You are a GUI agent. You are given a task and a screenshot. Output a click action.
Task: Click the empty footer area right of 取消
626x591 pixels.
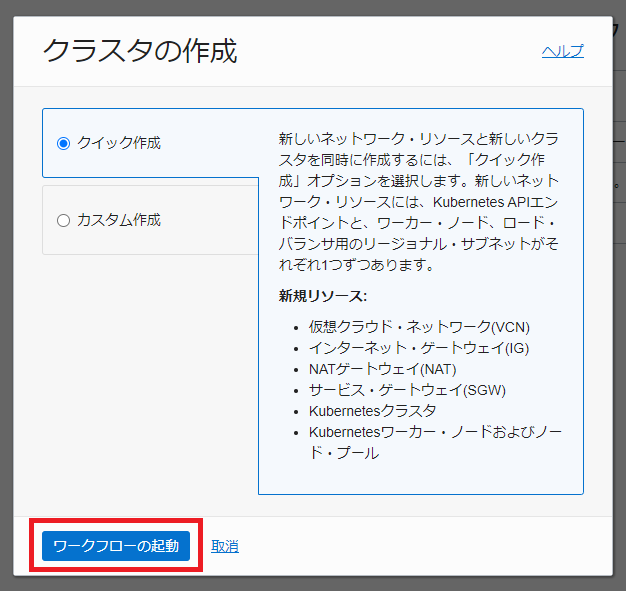(420, 546)
